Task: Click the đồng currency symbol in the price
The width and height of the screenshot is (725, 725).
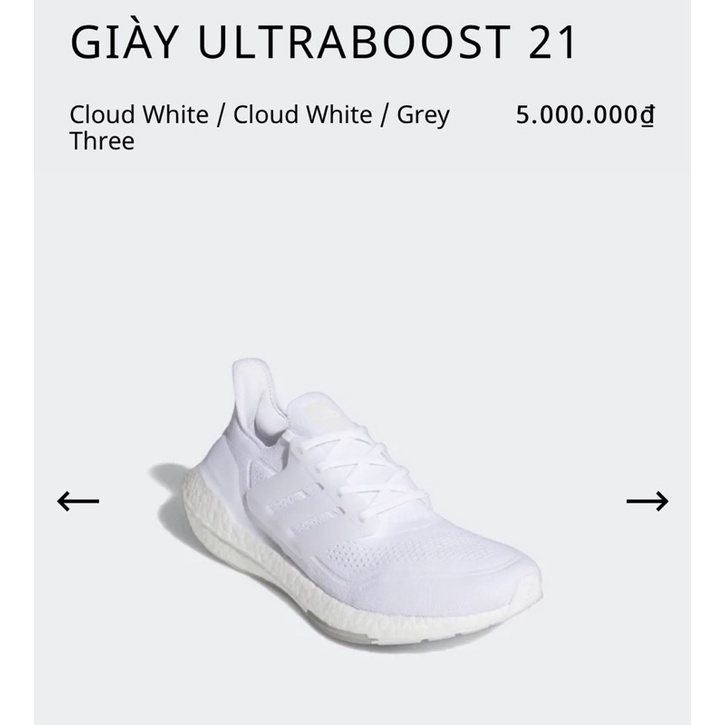Action: point(647,115)
